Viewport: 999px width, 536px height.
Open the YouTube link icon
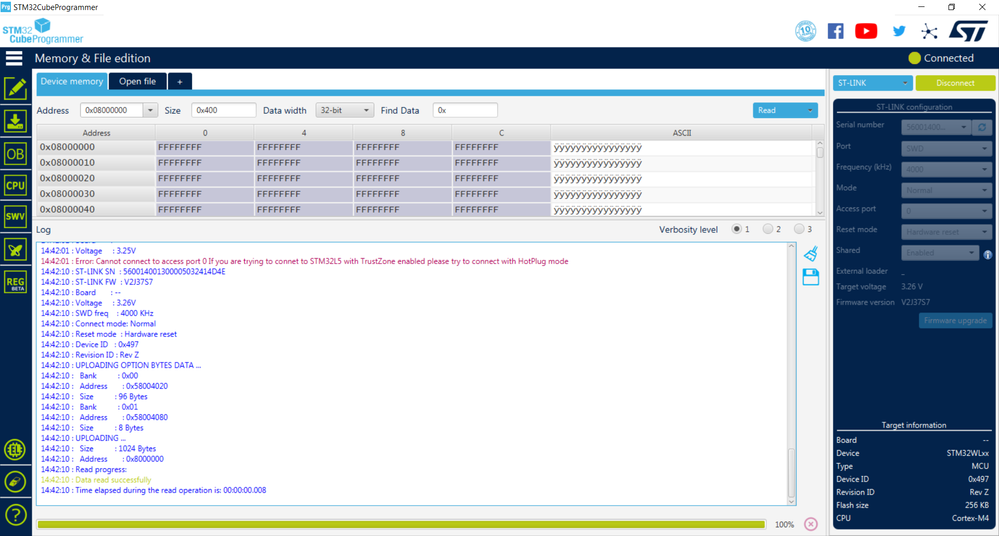pyautogui.click(x=866, y=31)
